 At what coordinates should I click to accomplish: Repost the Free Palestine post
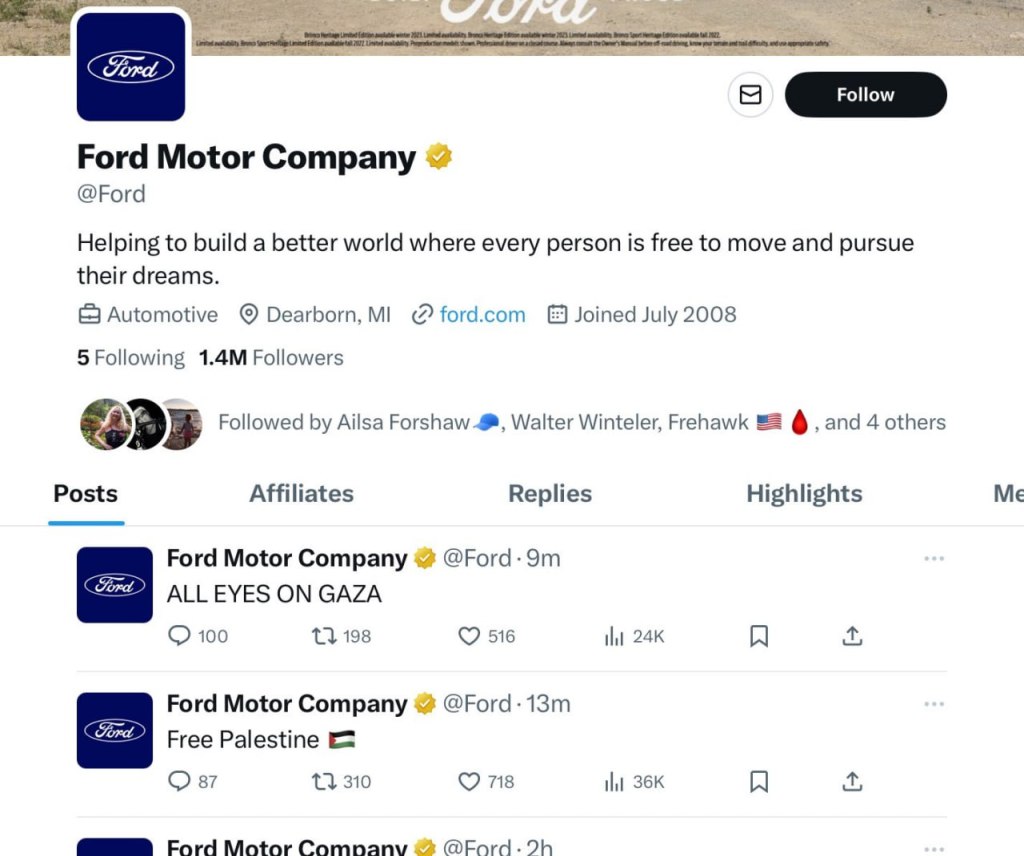[324, 781]
